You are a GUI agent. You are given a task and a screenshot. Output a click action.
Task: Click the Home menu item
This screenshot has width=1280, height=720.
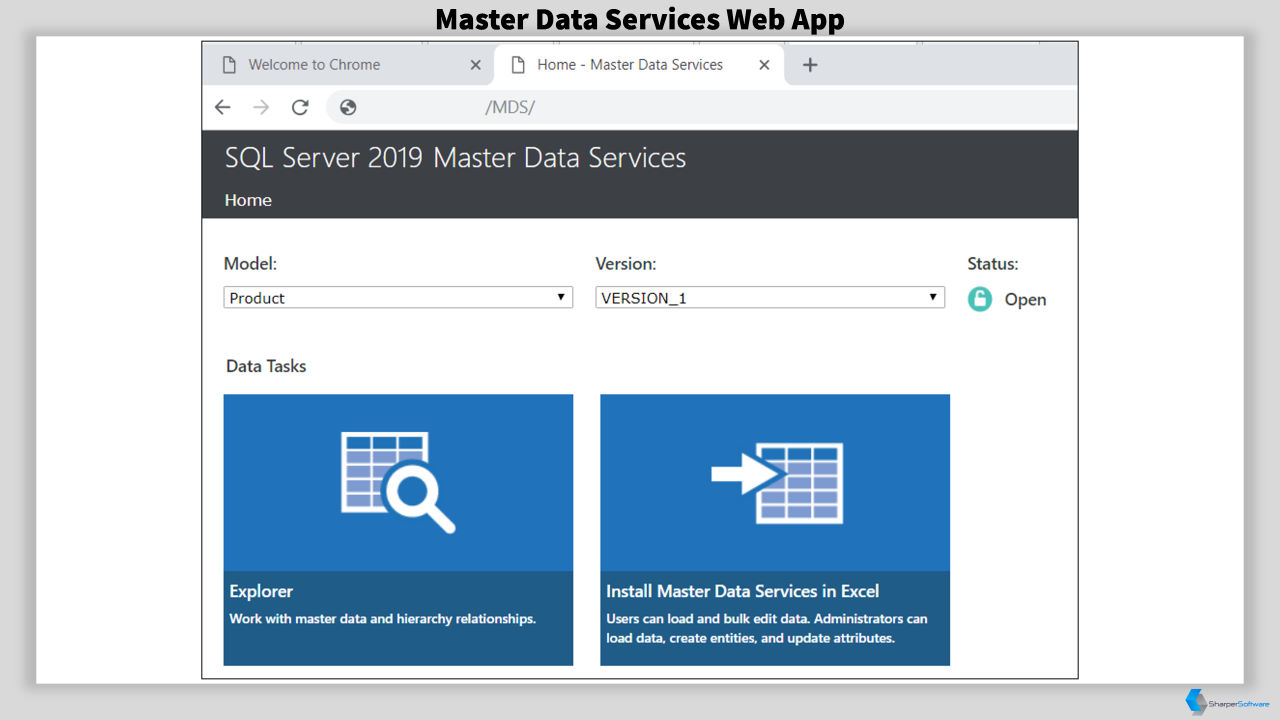point(248,200)
